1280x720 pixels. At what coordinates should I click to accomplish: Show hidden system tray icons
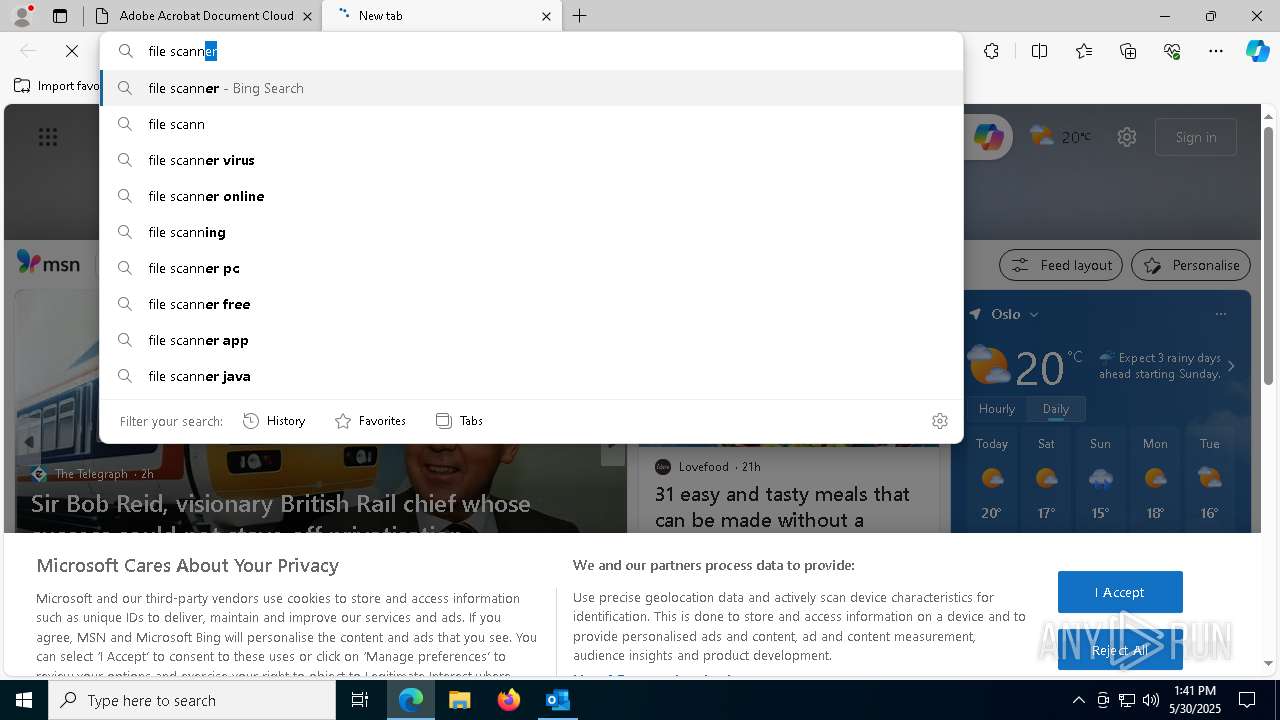click(1078, 700)
